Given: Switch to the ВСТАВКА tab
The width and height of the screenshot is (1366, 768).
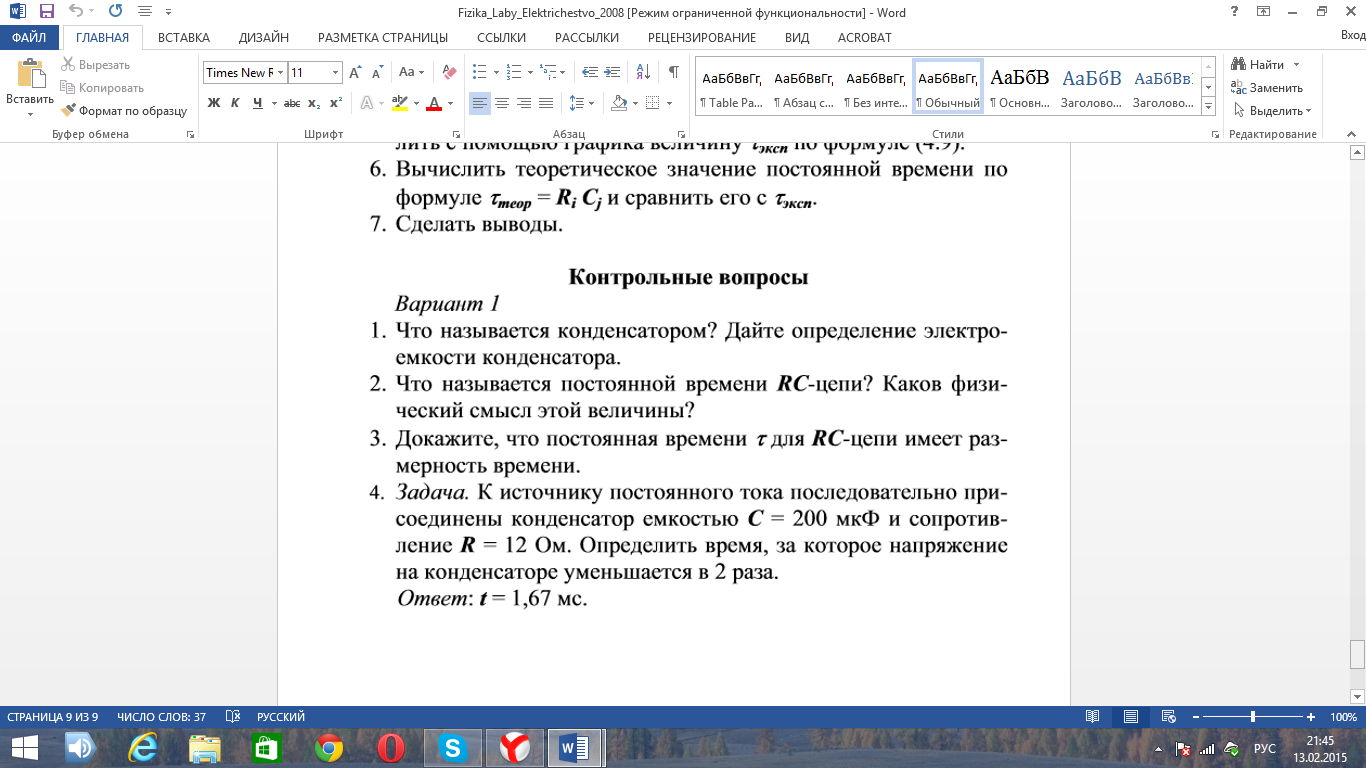Looking at the screenshot, I should (x=184, y=38).
